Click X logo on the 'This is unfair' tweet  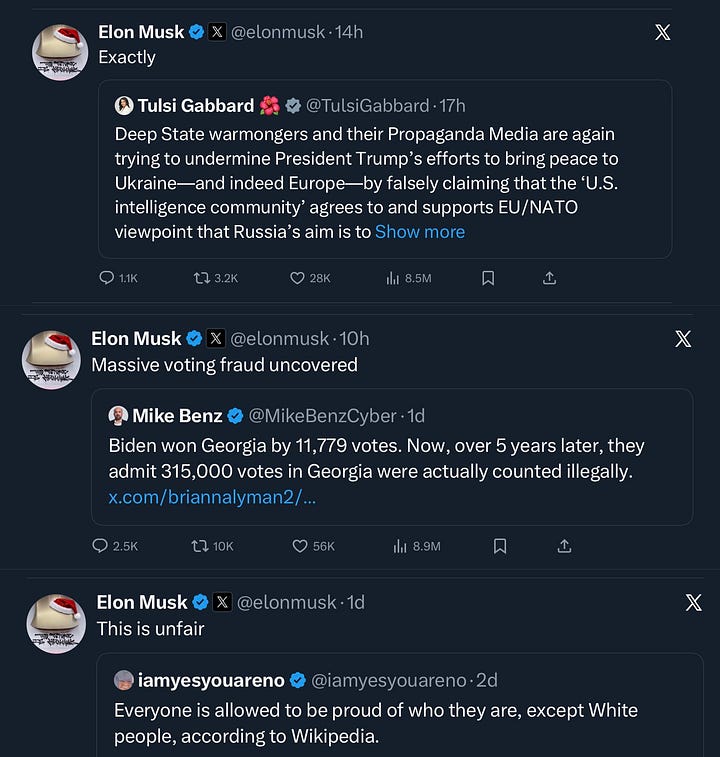[x=694, y=602]
